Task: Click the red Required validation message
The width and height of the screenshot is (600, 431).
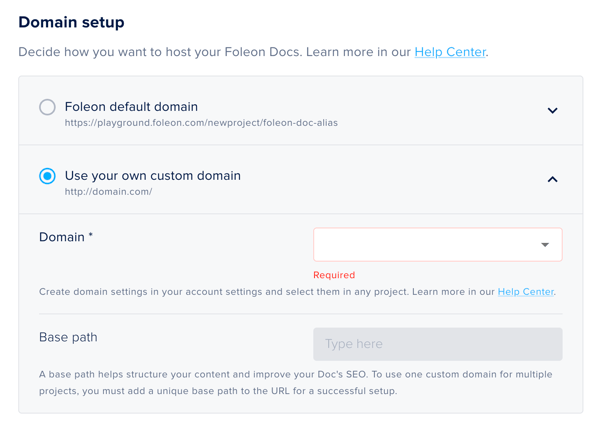Action: 334,275
